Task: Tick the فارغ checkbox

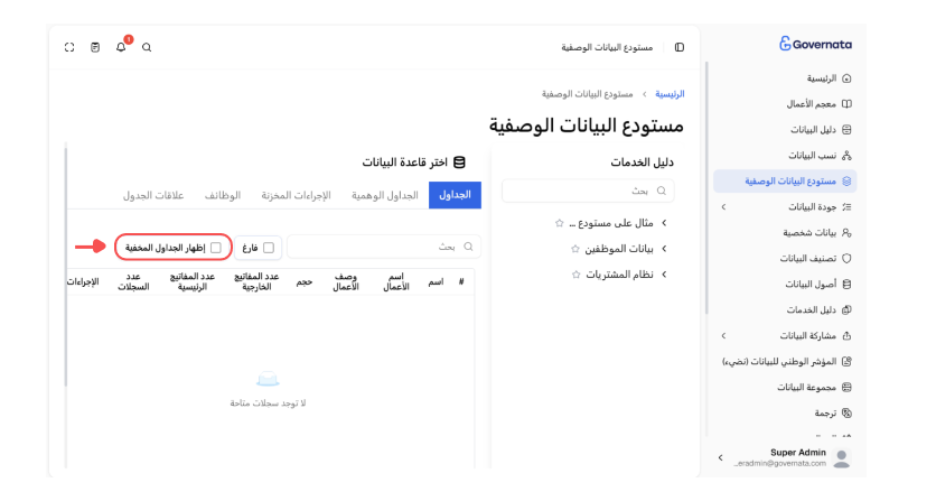Action: [269, 247]
